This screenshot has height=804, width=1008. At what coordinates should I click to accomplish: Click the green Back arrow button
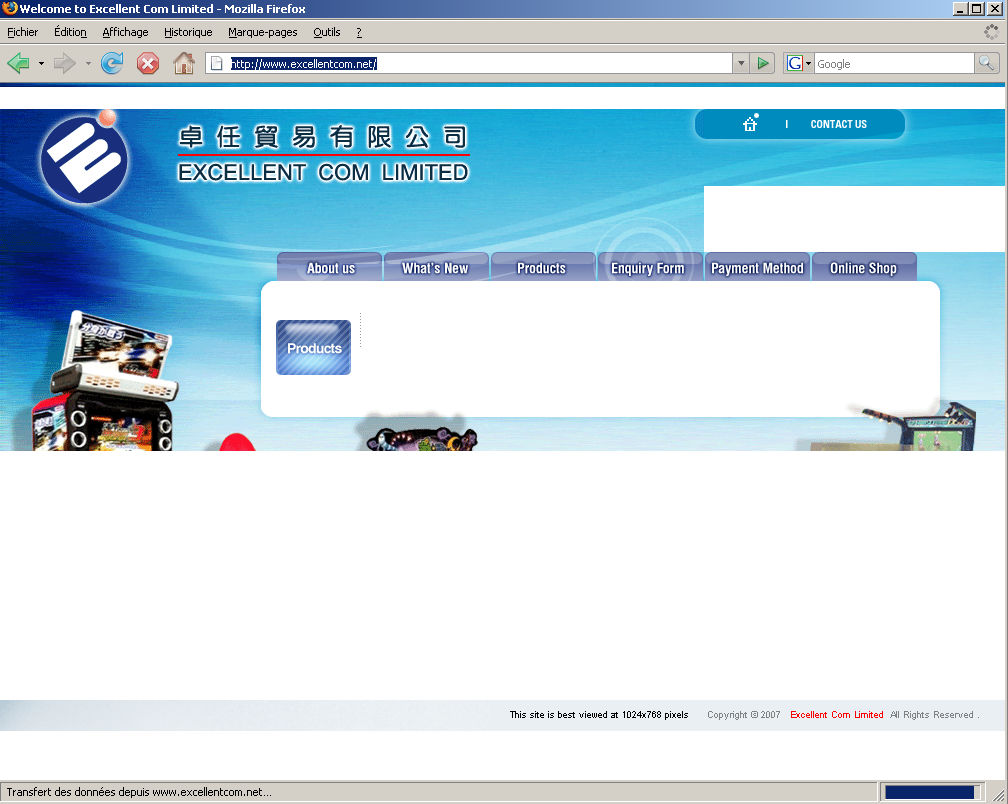[18, 63]
